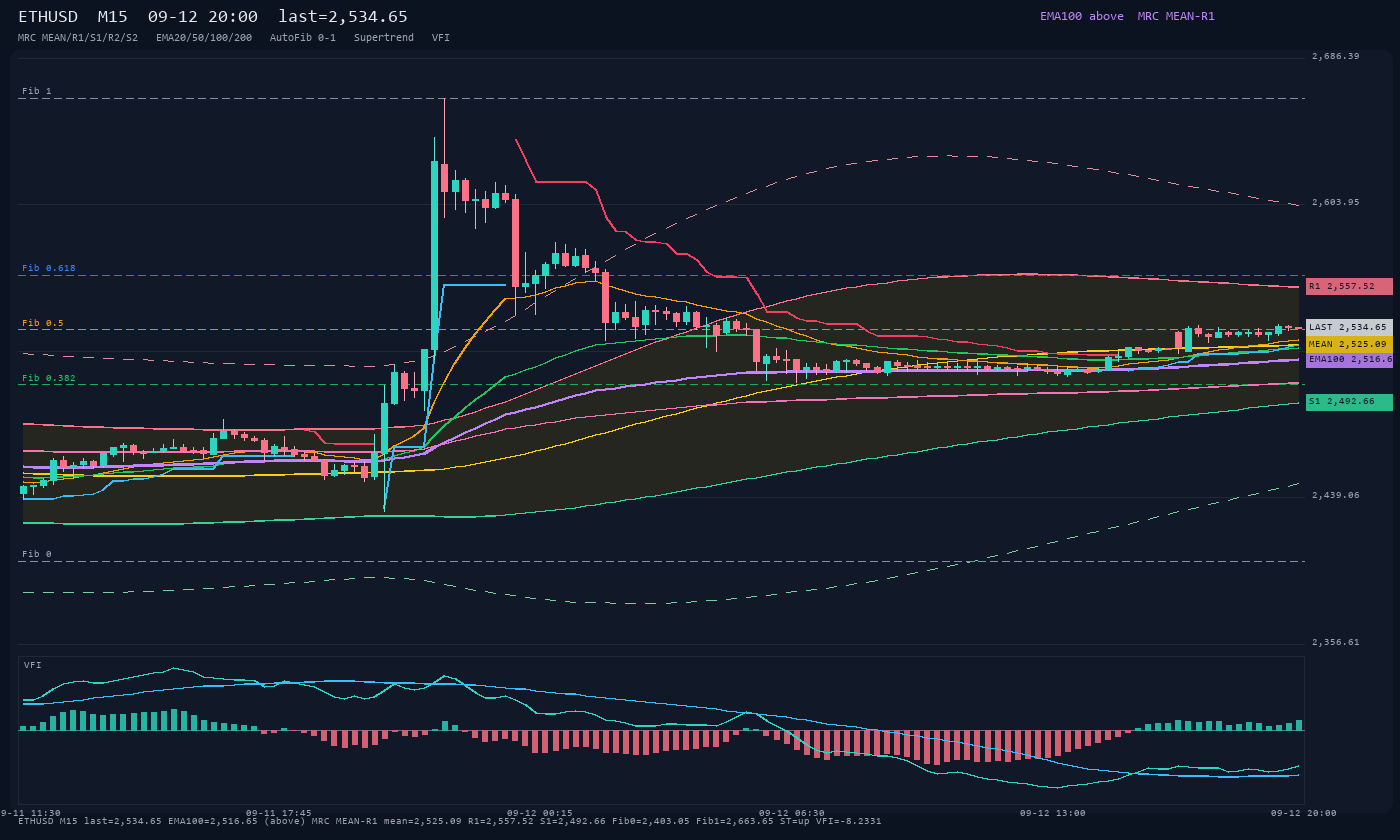Click the green Fib 0.382 level label
Viewport: 1400px width, 840px height.
point(49,378)
